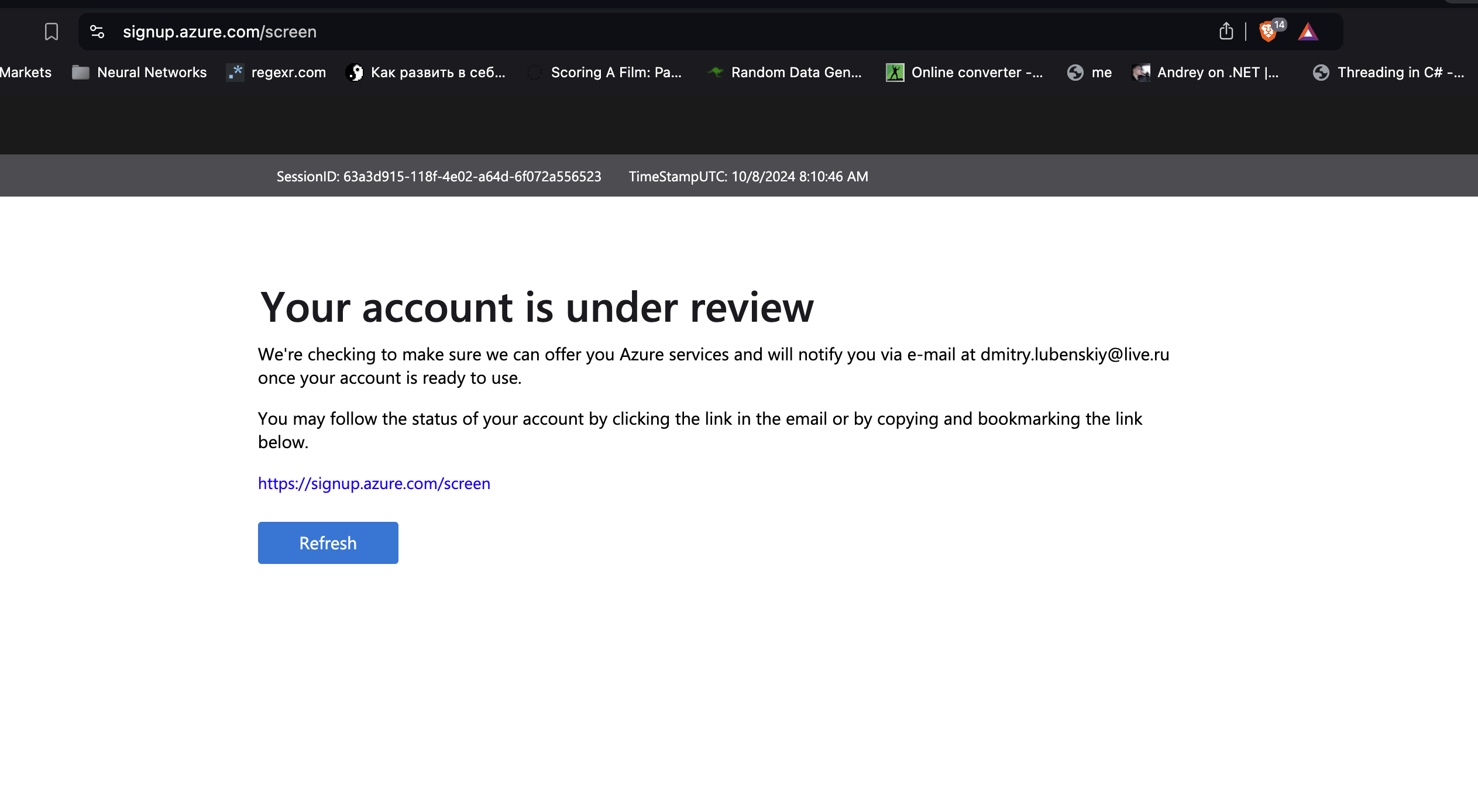Open the Markets bookmark
This screenshot has height=812, width=1478.
[26, 72]
